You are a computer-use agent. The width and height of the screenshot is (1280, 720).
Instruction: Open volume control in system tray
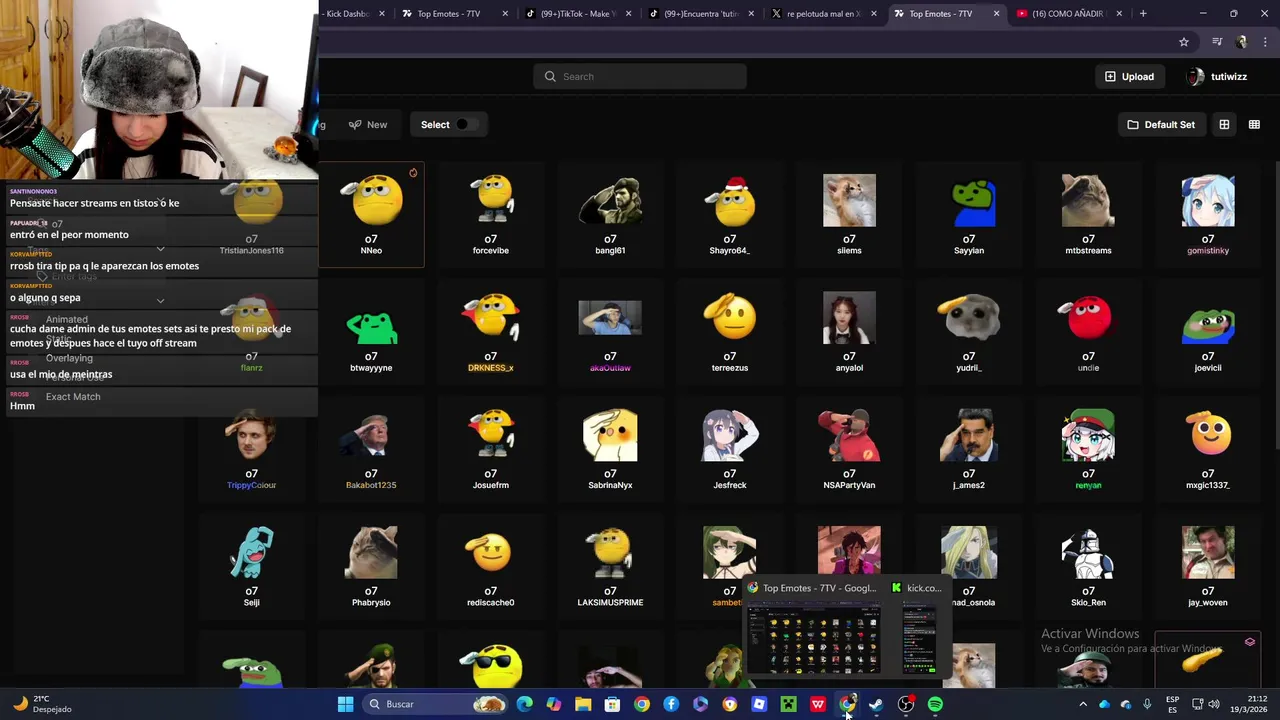tap(1214, 704)
